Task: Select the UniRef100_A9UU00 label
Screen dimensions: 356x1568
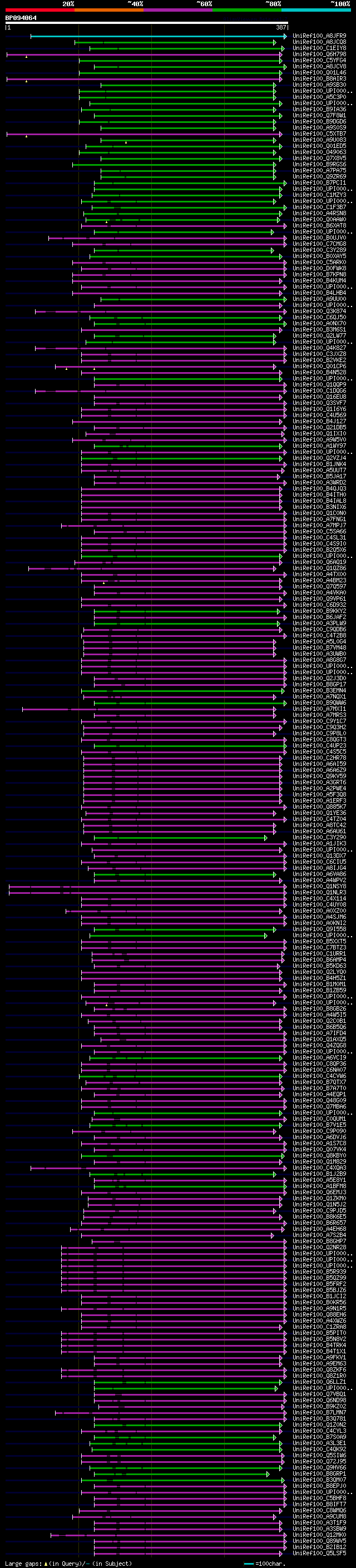Action: (319, 299)
